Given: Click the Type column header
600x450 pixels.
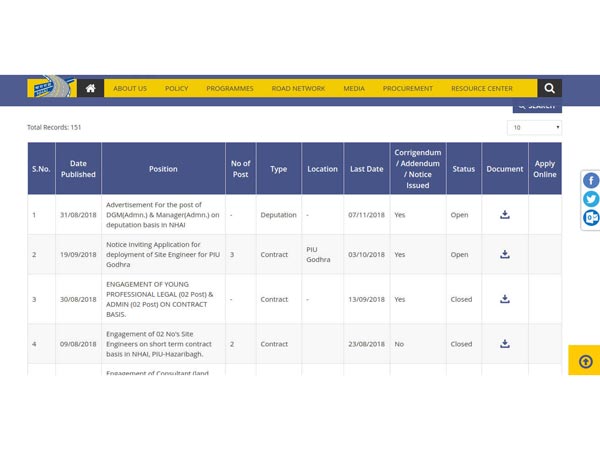Looking at the screenshot, I should (x=279, y=169).
